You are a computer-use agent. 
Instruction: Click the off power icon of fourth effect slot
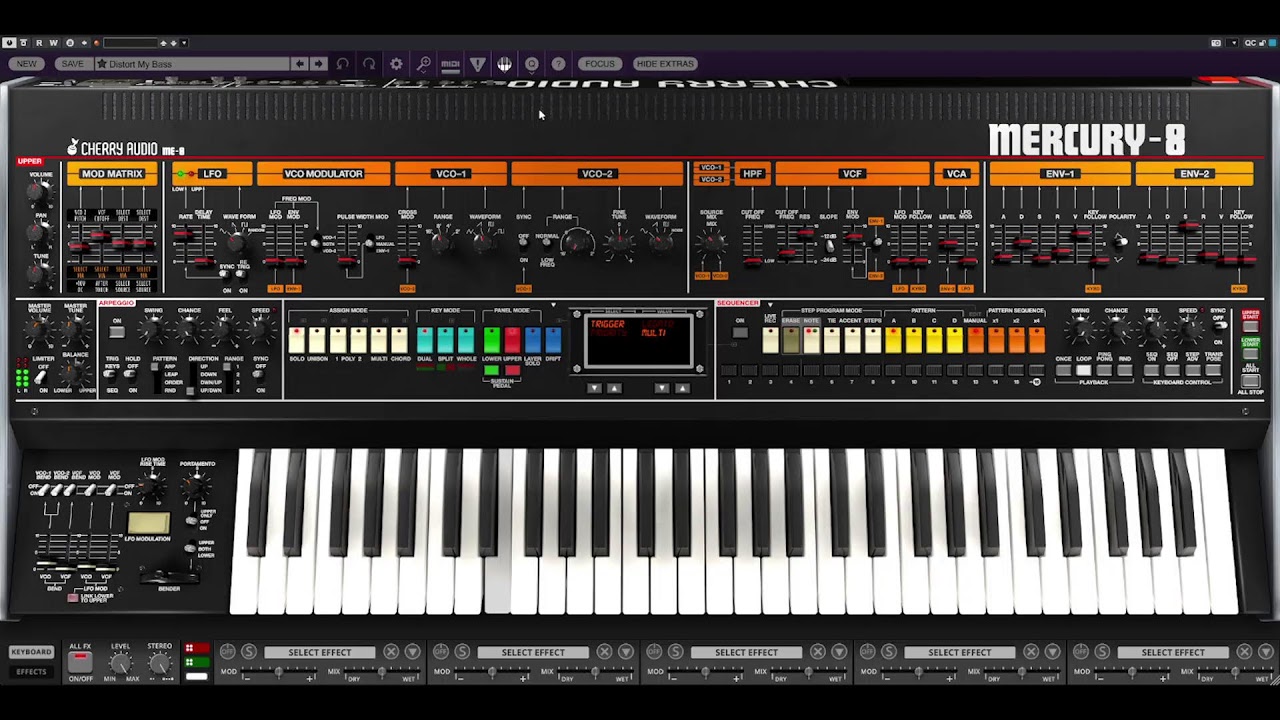(x=868, y=652)
